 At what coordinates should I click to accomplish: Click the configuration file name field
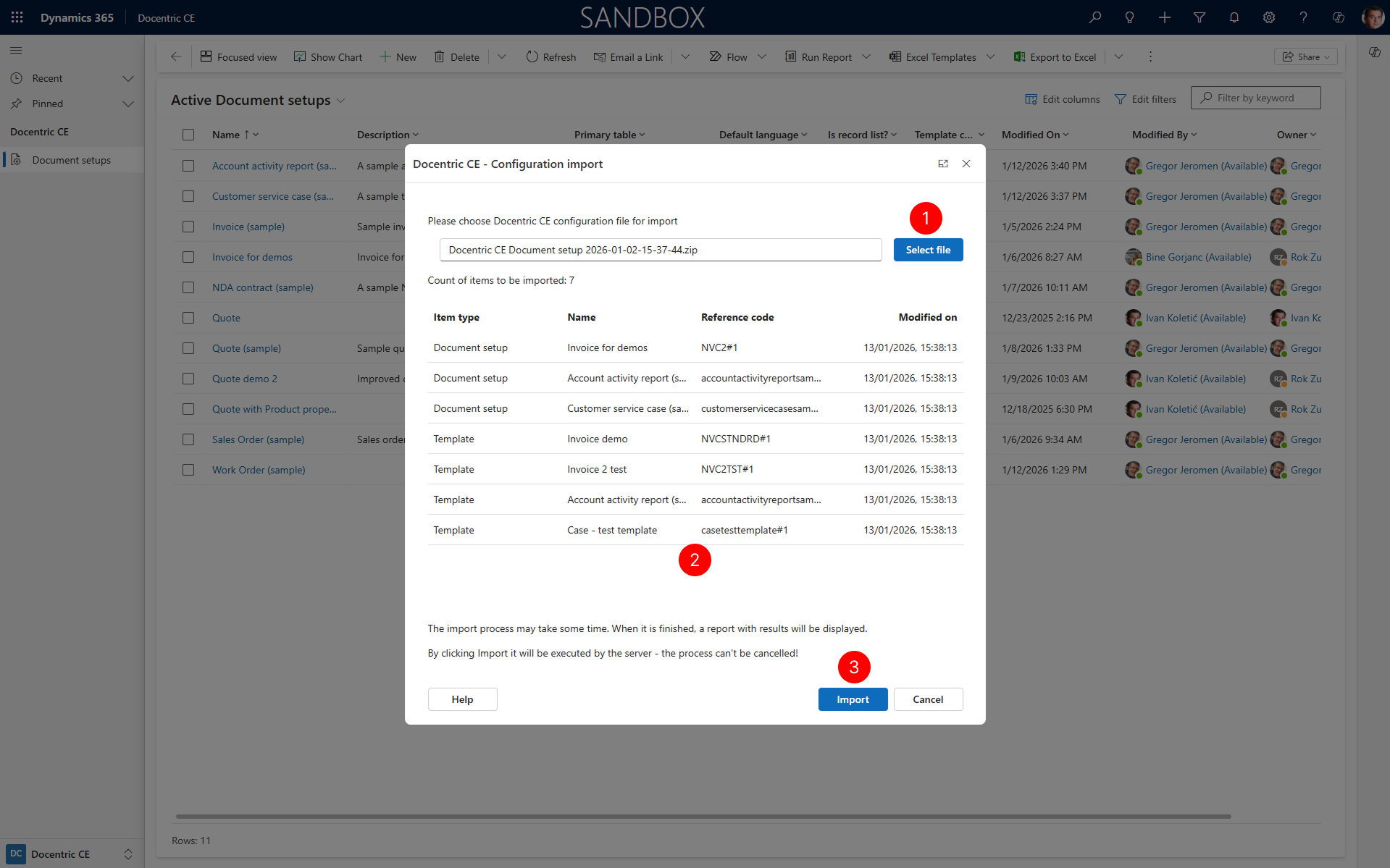(660, 250)
